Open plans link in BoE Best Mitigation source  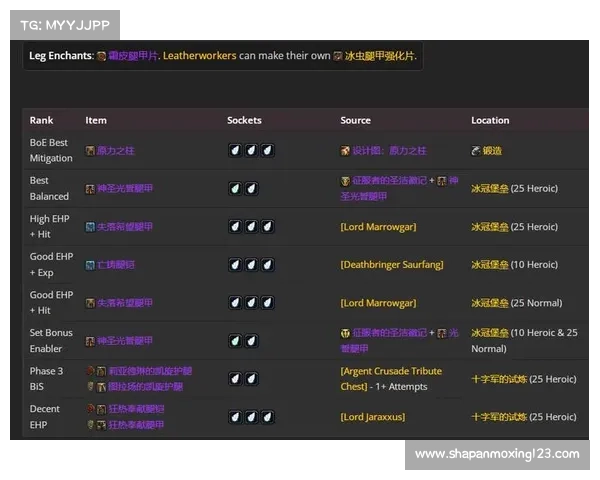389,151
